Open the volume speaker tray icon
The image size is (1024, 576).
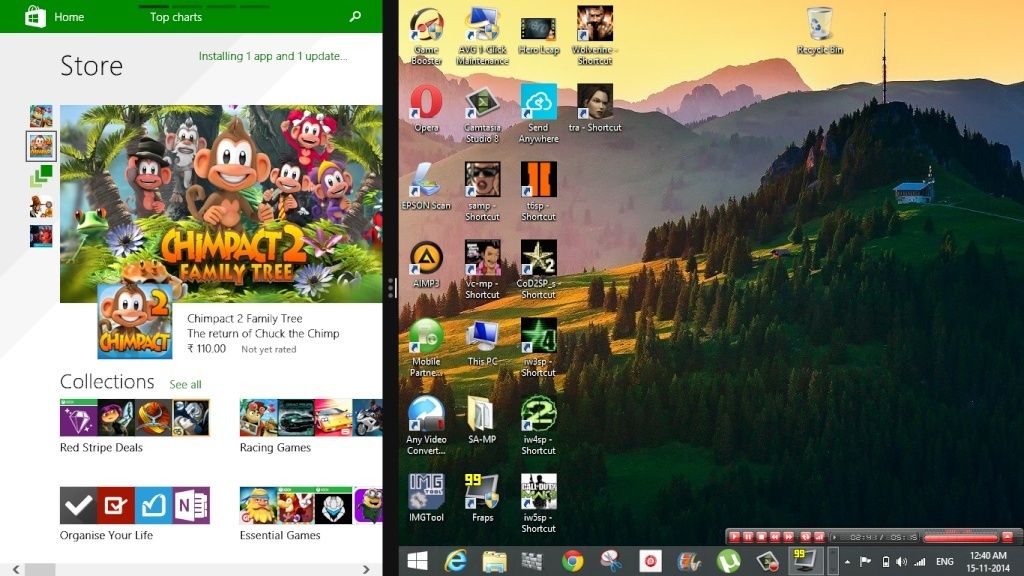902,562
